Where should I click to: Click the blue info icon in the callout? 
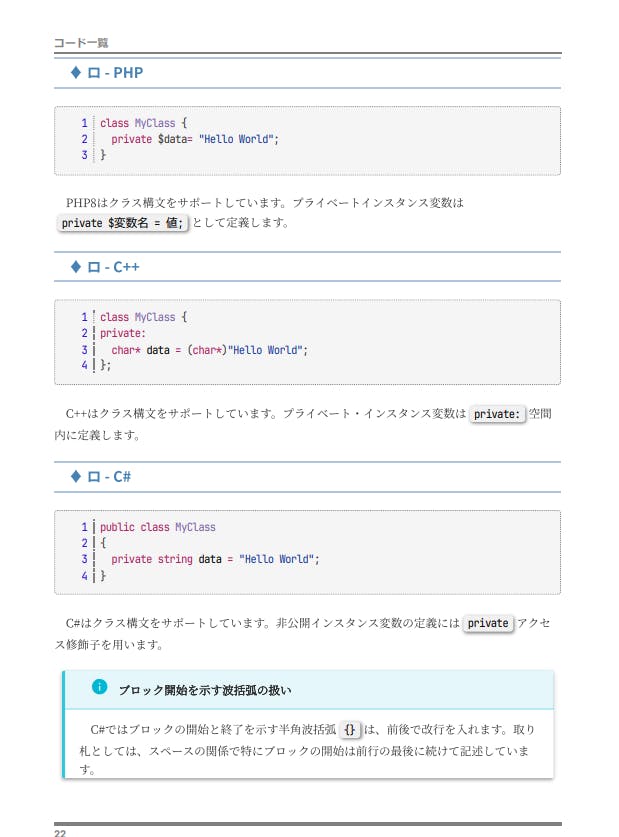tap(99, 687)
